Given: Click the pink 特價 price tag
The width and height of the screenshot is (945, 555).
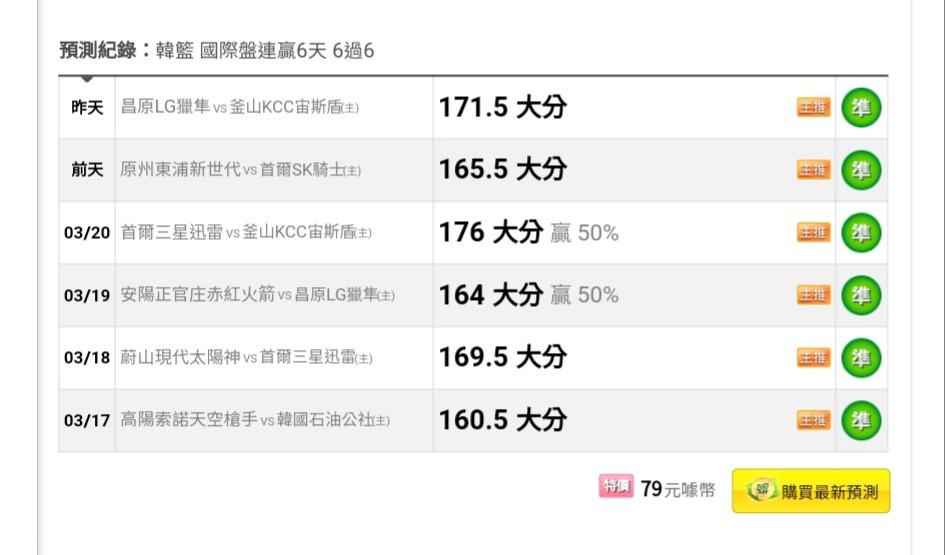Looking at the screenshot, I should click(615, 487).
